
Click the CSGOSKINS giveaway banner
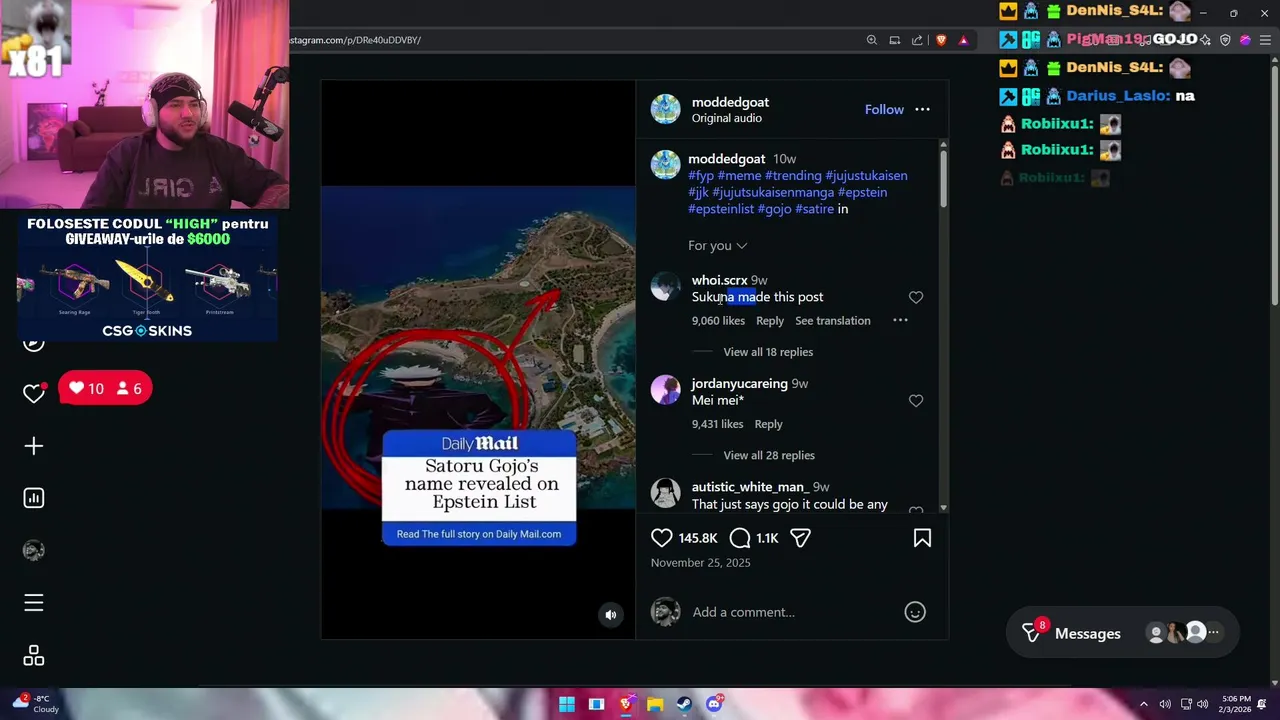tap(147, 277)
